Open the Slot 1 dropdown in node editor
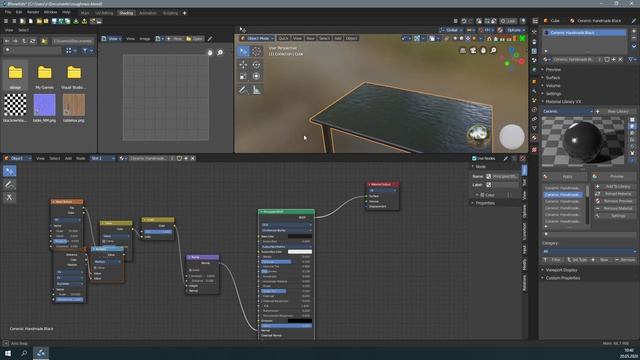This screenshot has width=640, height=360. click(x=102, y=158)
